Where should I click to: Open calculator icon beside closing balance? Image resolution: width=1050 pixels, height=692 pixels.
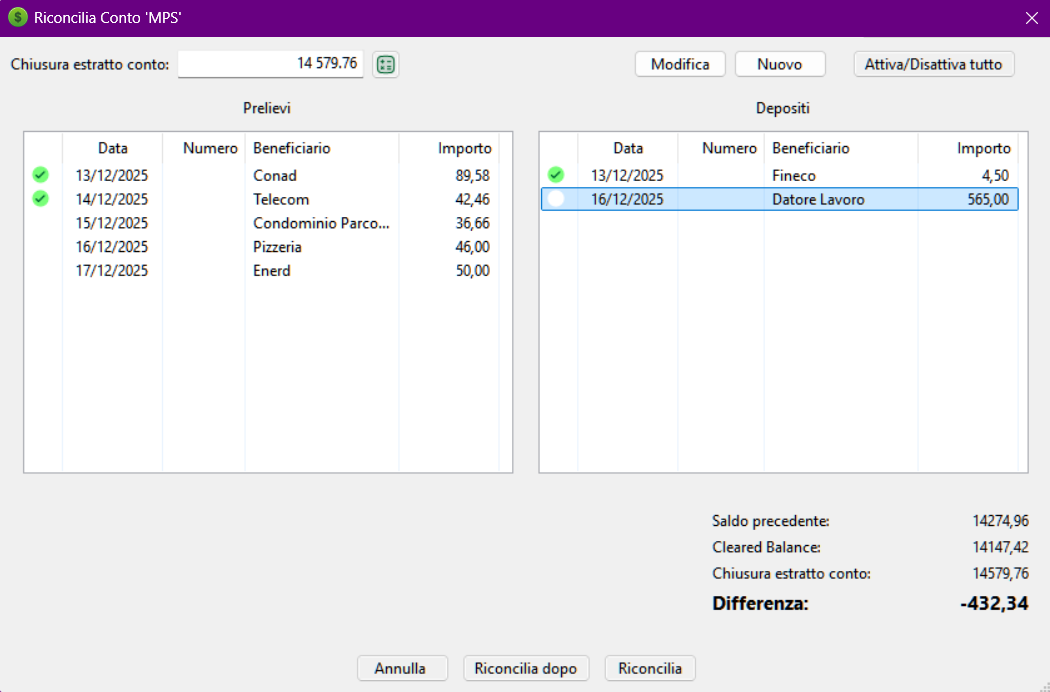coord(385,65)
